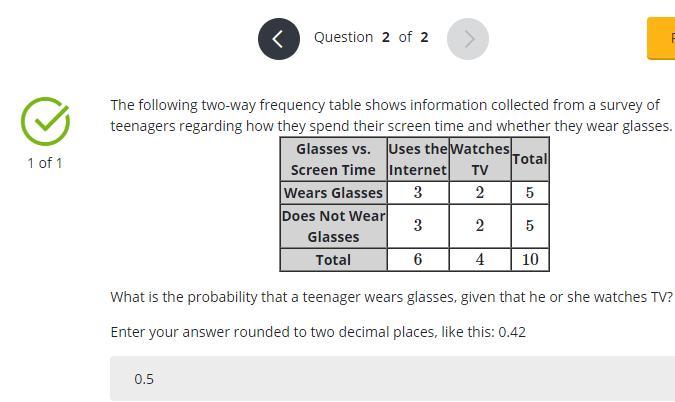Click the Wears Glasses row total cell
This screenshot has width=675, height=402.
pos(529,193)
